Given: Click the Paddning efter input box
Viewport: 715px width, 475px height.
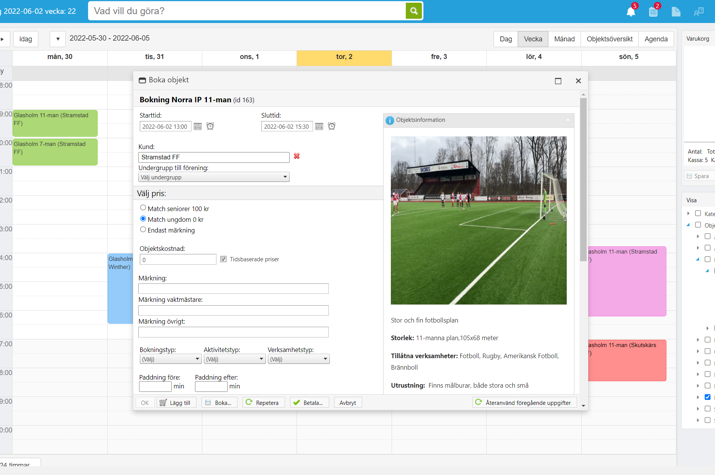Looking at the screenshot, I should click(211, 386).
